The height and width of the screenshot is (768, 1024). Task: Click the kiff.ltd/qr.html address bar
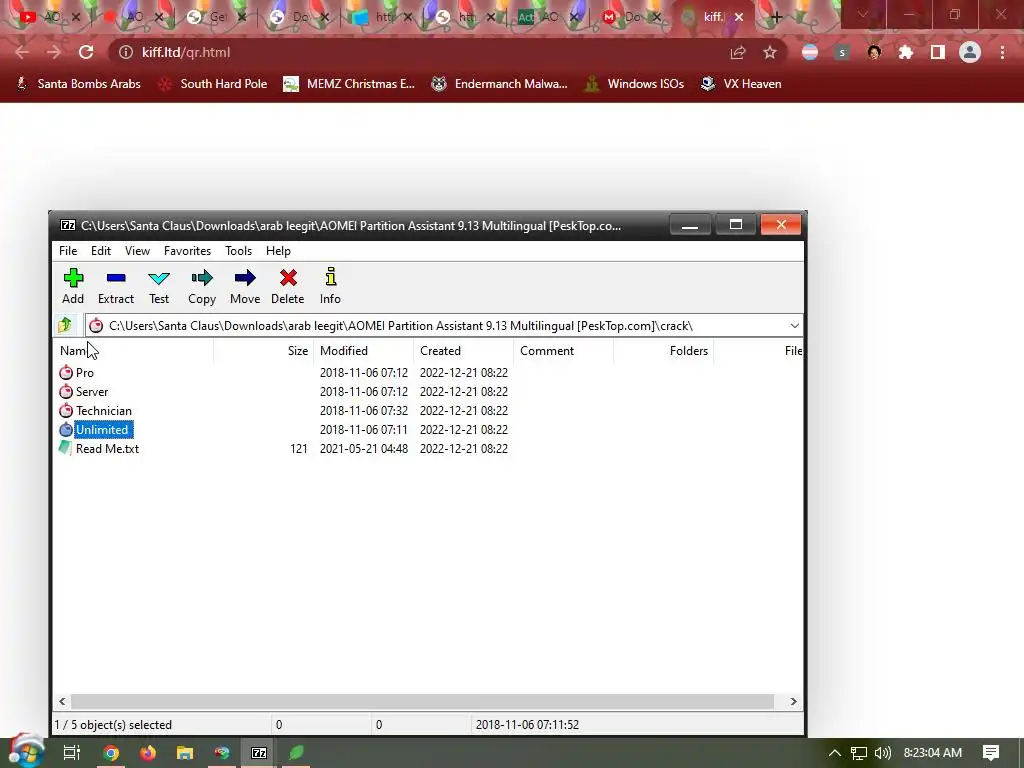(418, 52)
